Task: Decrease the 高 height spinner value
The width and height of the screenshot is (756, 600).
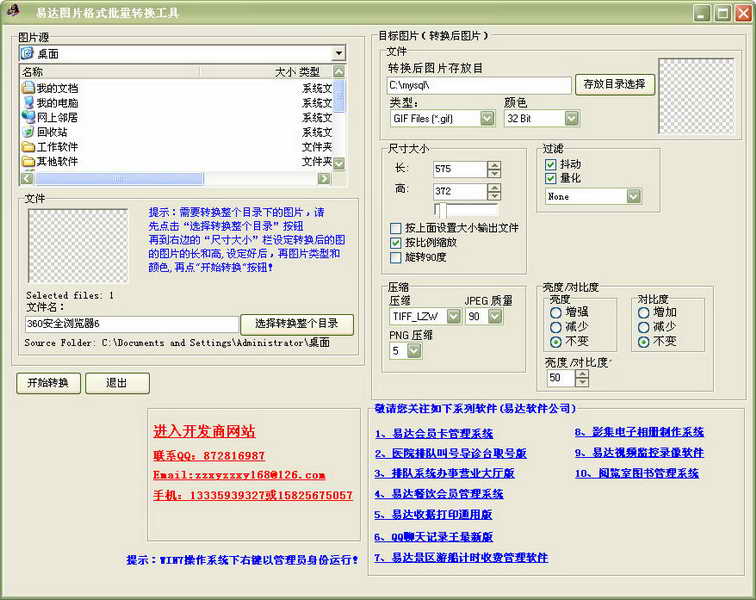Action: [494, 196]
